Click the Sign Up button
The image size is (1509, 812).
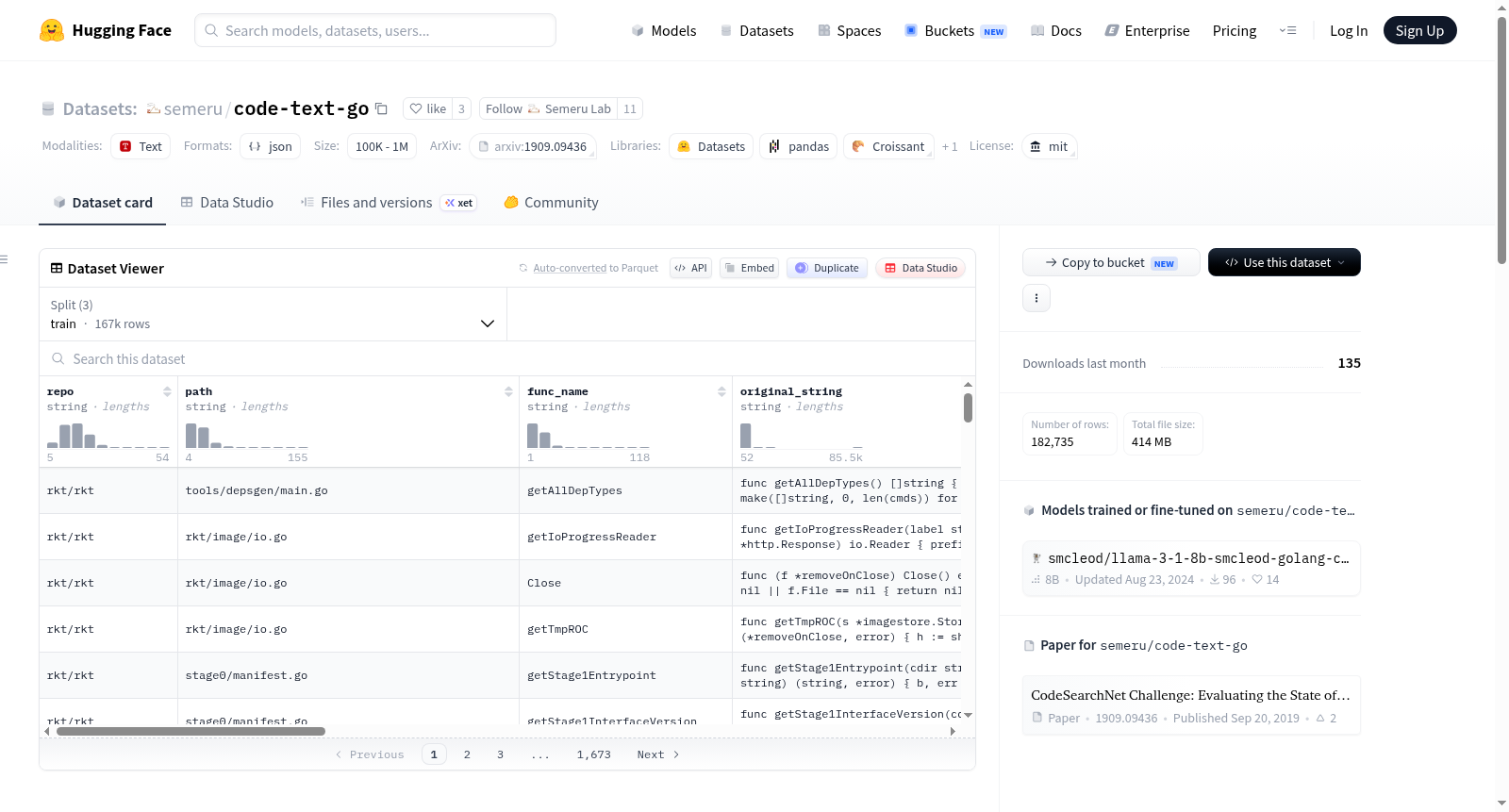coord(1419,30)
